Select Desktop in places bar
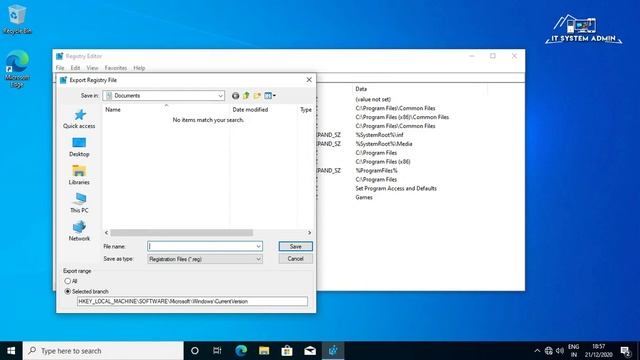This screenshot has height=360, width=640. [x=79, y=147]
